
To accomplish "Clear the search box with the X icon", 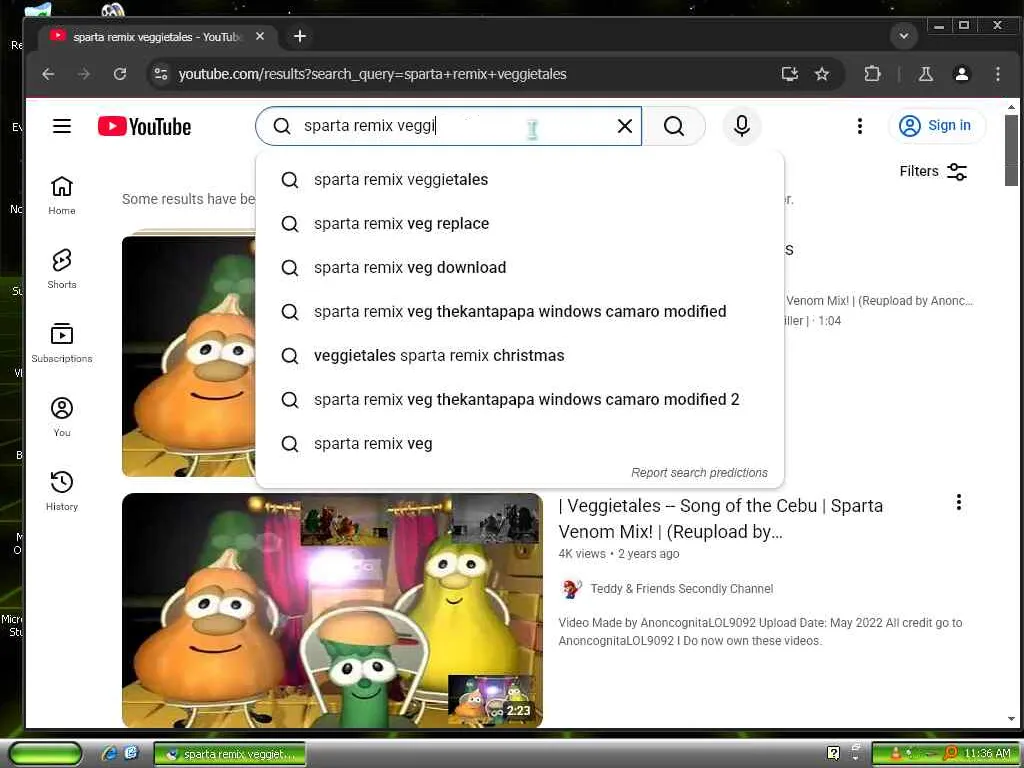I will [x=625, y=126].
